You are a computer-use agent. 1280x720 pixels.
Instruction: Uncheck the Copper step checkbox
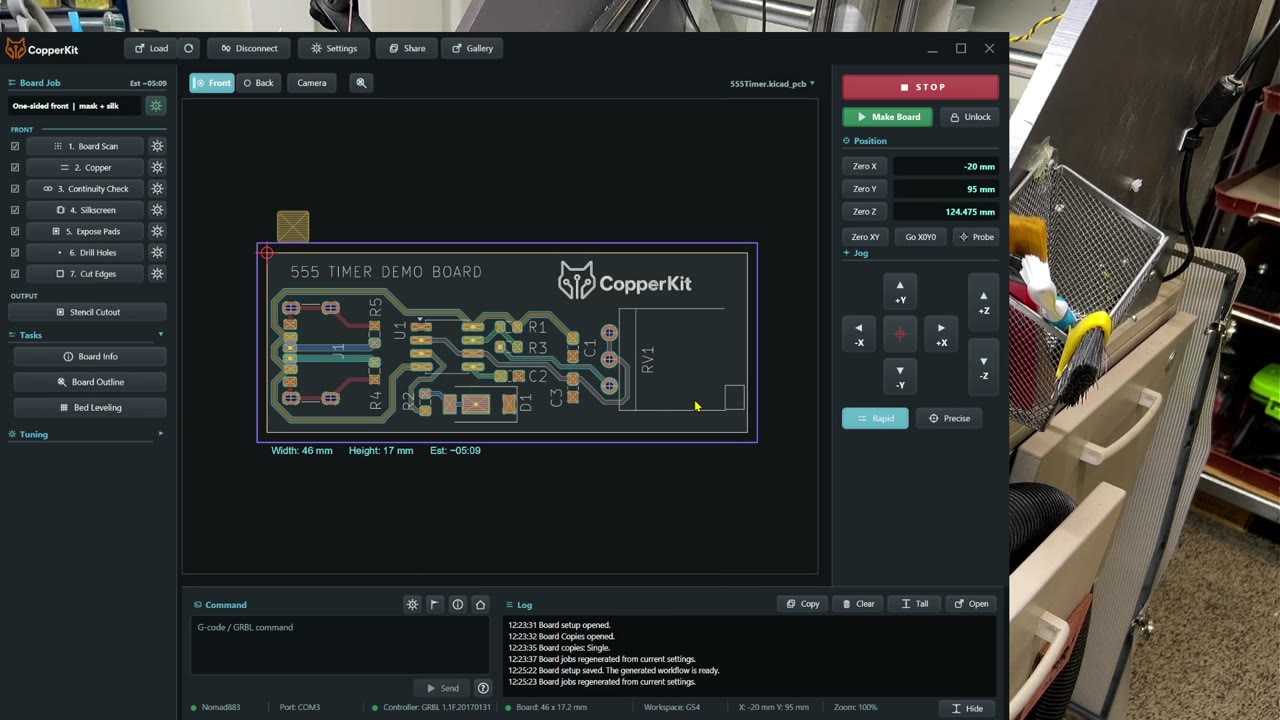pyautogui.click(x=15, y=167)
